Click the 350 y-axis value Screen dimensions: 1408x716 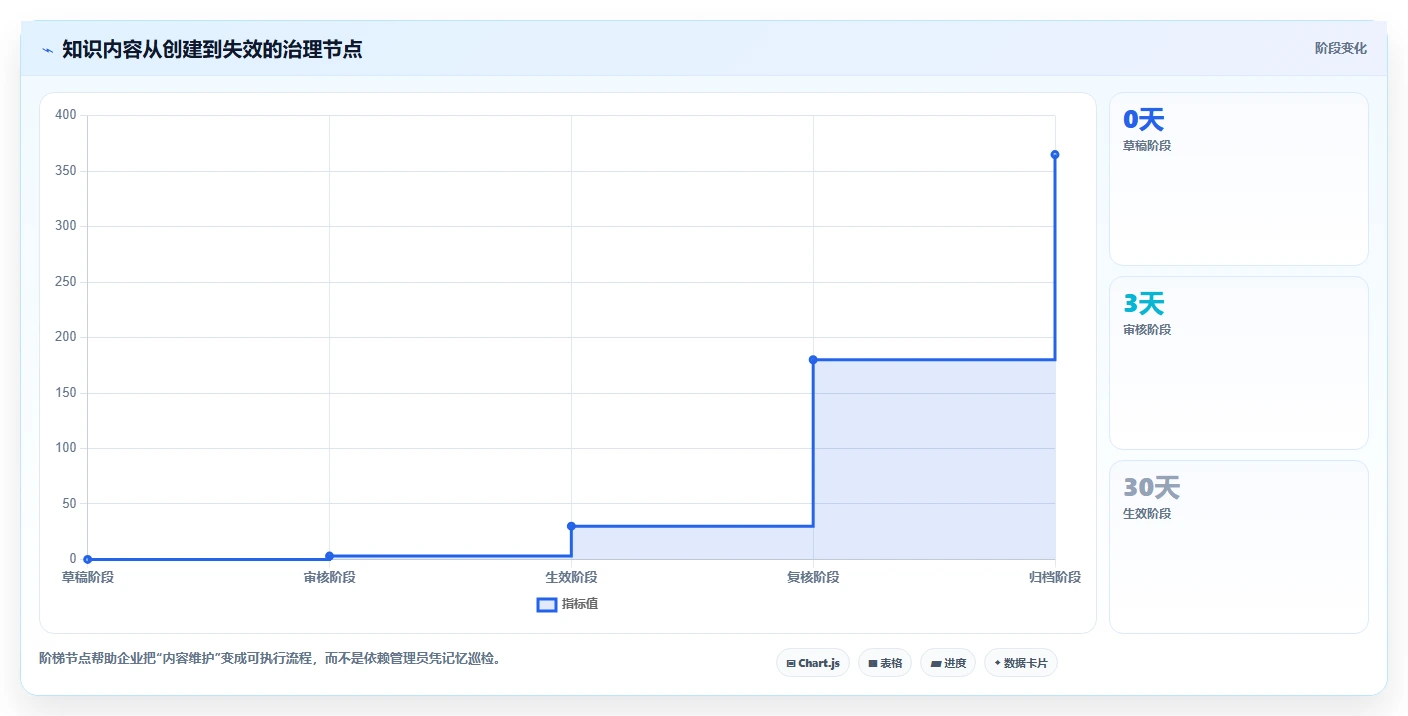tap(66, 171)
